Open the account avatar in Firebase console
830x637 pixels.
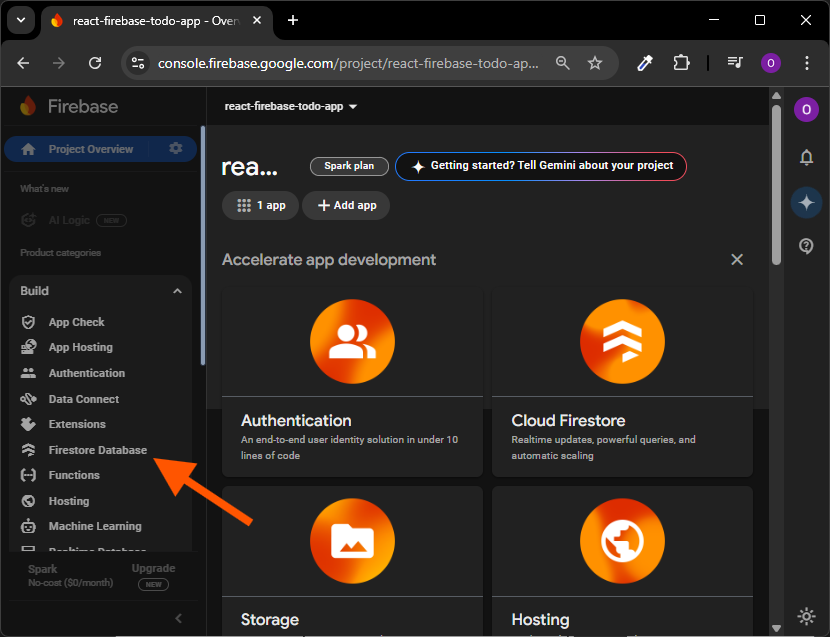coord(806,110)
